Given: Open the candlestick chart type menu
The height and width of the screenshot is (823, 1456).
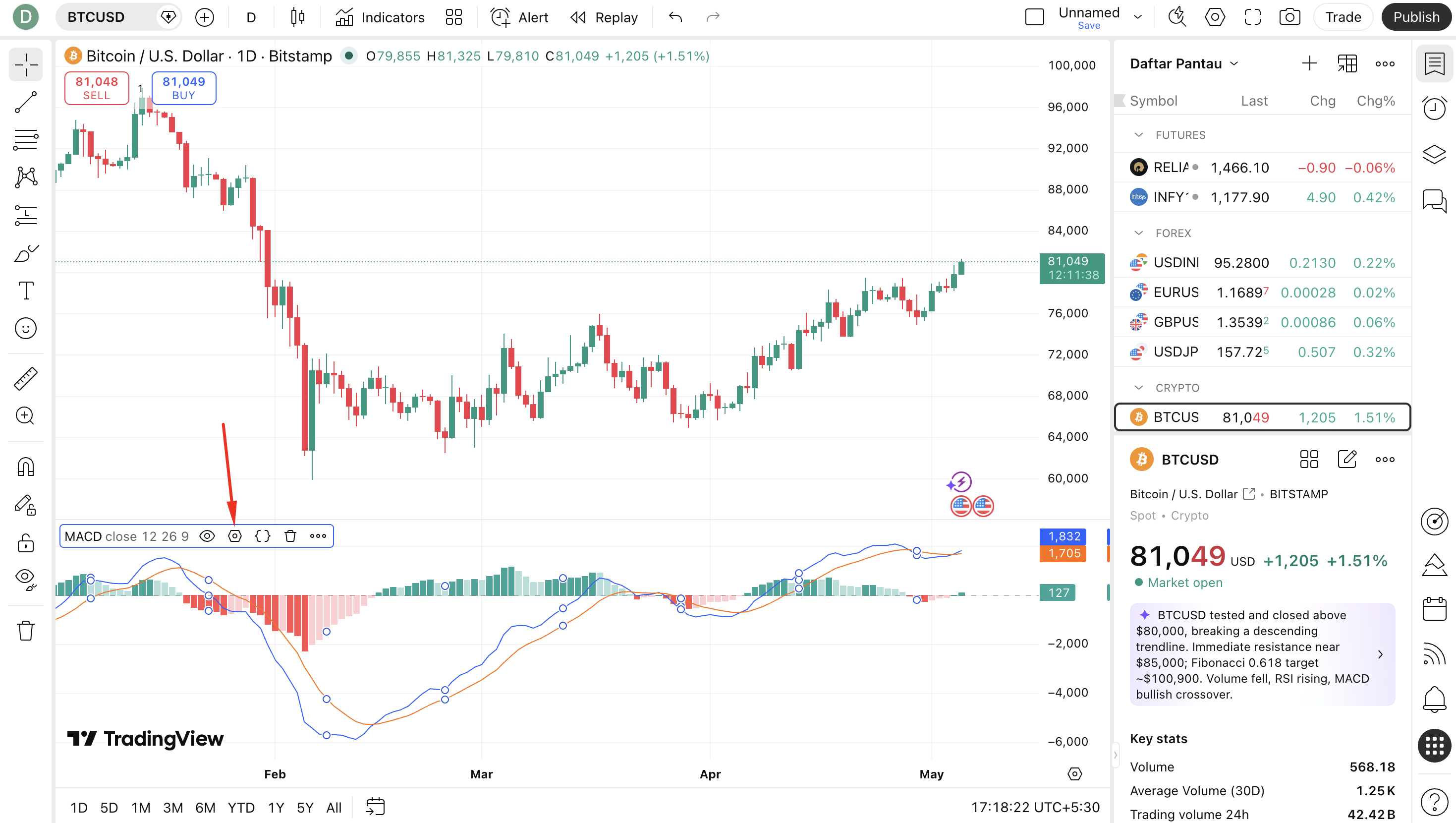Looking at the screenshot, I should [x=297, y=17].
